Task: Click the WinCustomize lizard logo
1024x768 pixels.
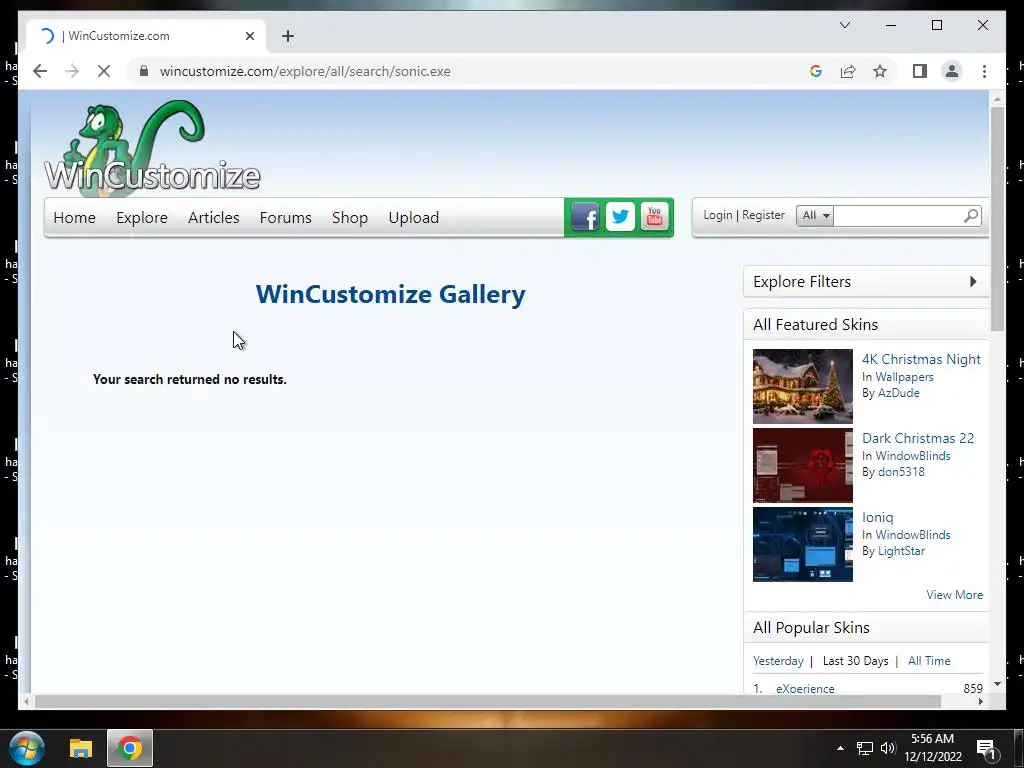Action: coord(152,148)
